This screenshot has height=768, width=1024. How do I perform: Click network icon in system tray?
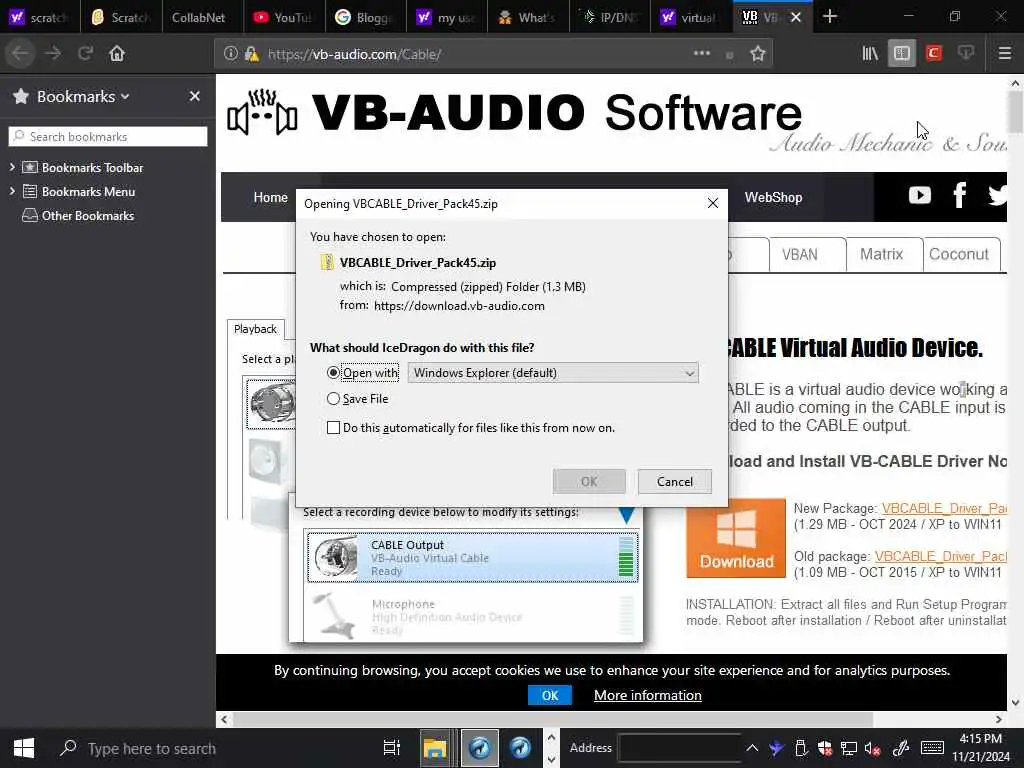pos(848,748)
